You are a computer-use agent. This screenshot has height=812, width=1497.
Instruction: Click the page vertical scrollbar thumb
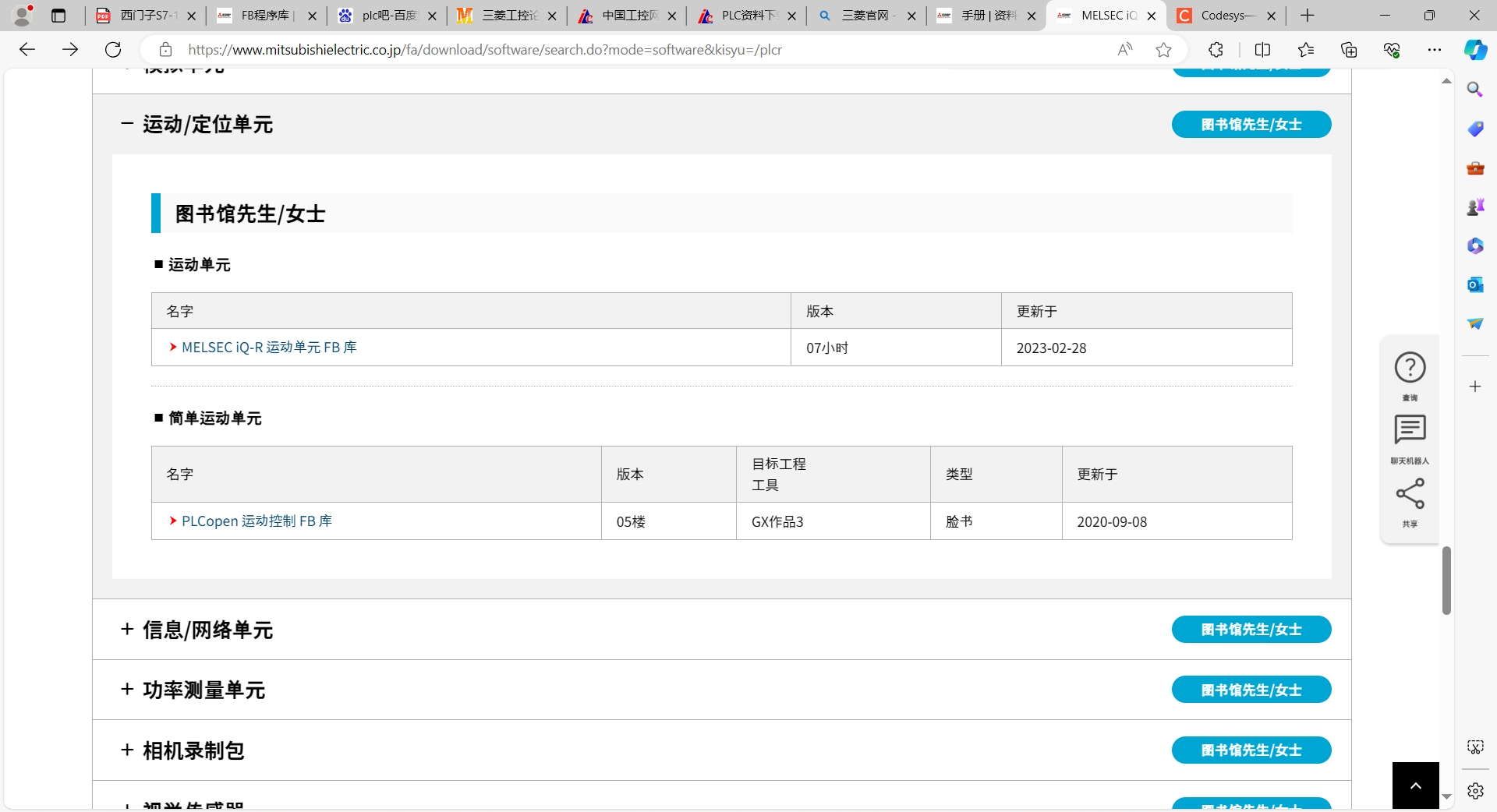[x=1446, y=581]
